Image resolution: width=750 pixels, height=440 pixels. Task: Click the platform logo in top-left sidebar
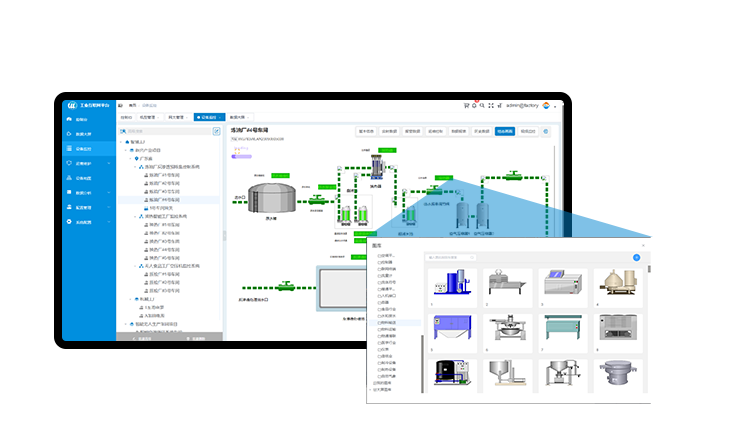(73, 105)
